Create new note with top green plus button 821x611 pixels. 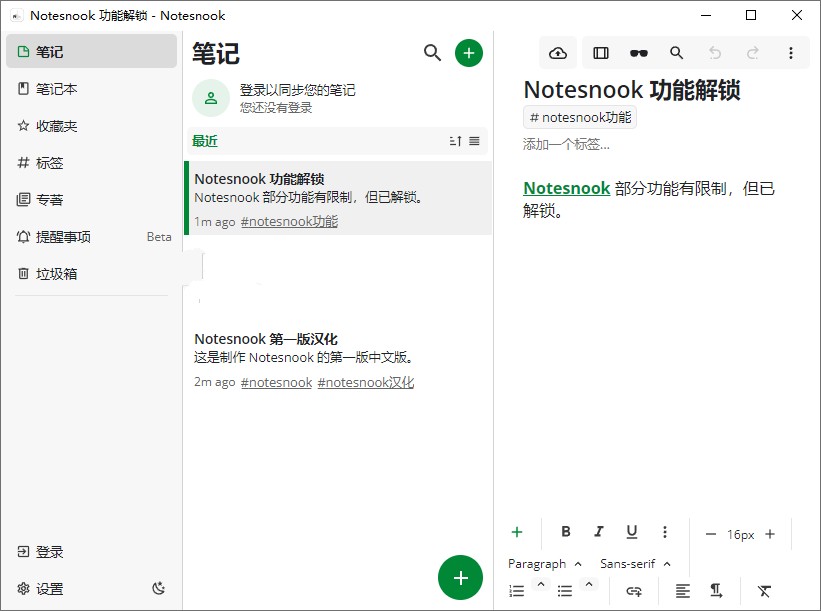469,53
